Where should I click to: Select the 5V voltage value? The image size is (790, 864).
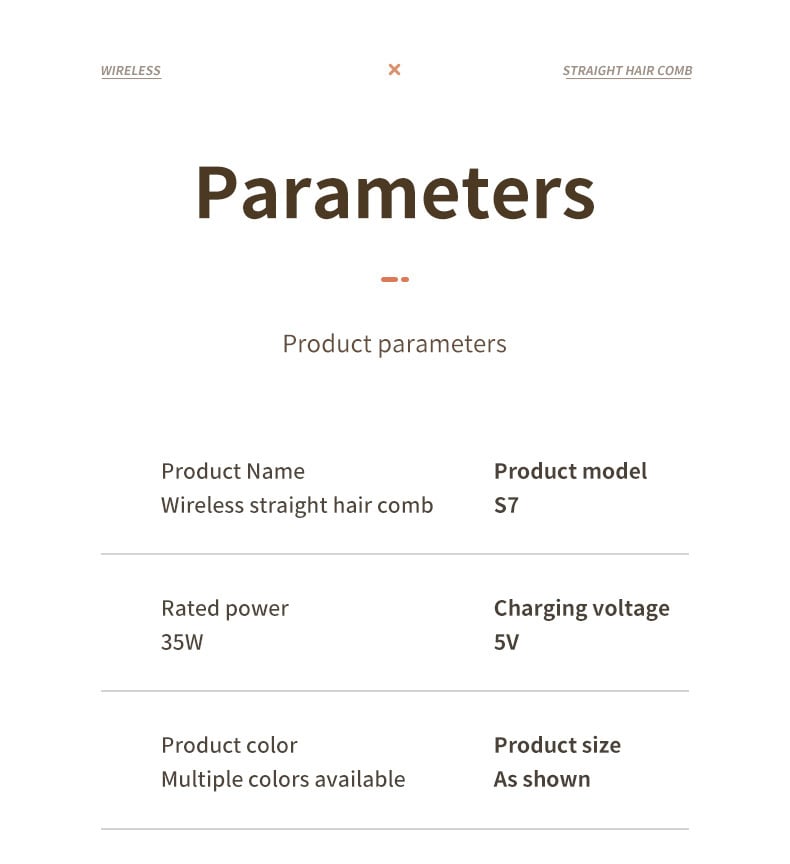click(x=506, y=642)
